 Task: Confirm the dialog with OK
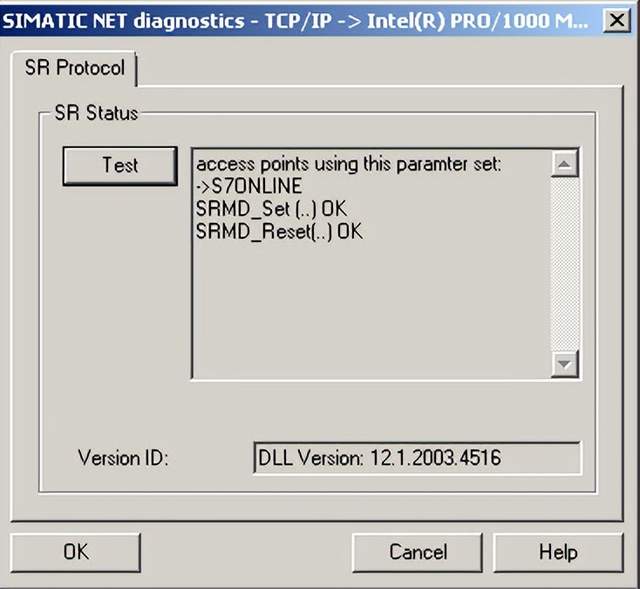click(x=76, y=552)
